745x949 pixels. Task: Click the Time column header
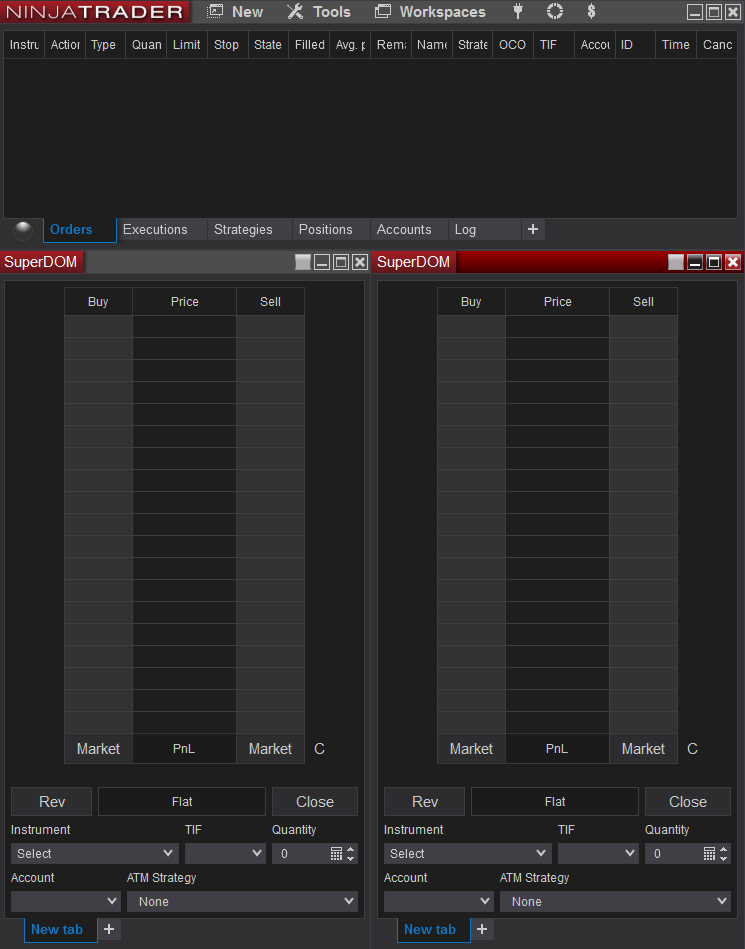point(675,45)
